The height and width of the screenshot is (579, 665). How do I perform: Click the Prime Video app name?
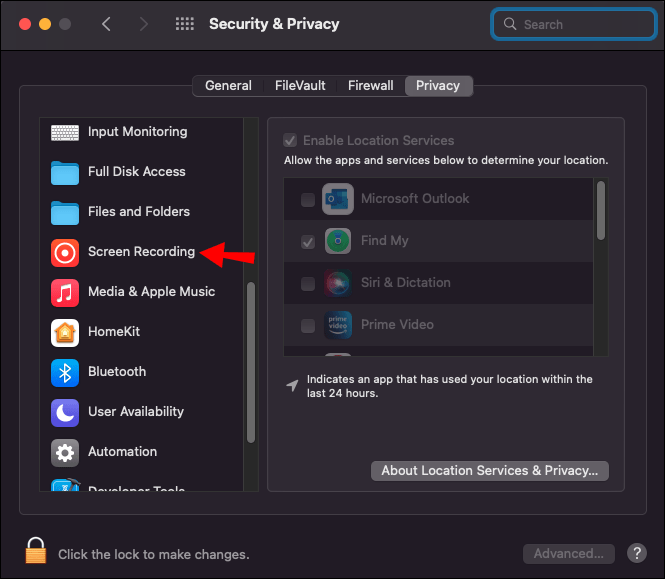pos(397,324)
